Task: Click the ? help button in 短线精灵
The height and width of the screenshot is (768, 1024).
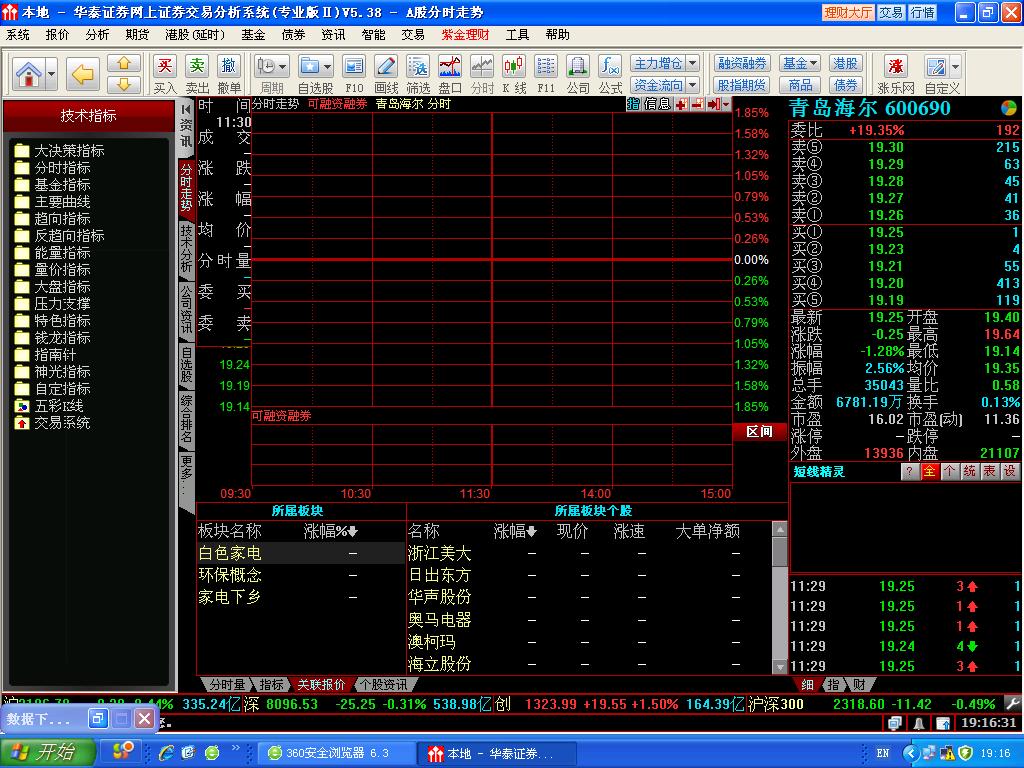Action: pos(909,472)
